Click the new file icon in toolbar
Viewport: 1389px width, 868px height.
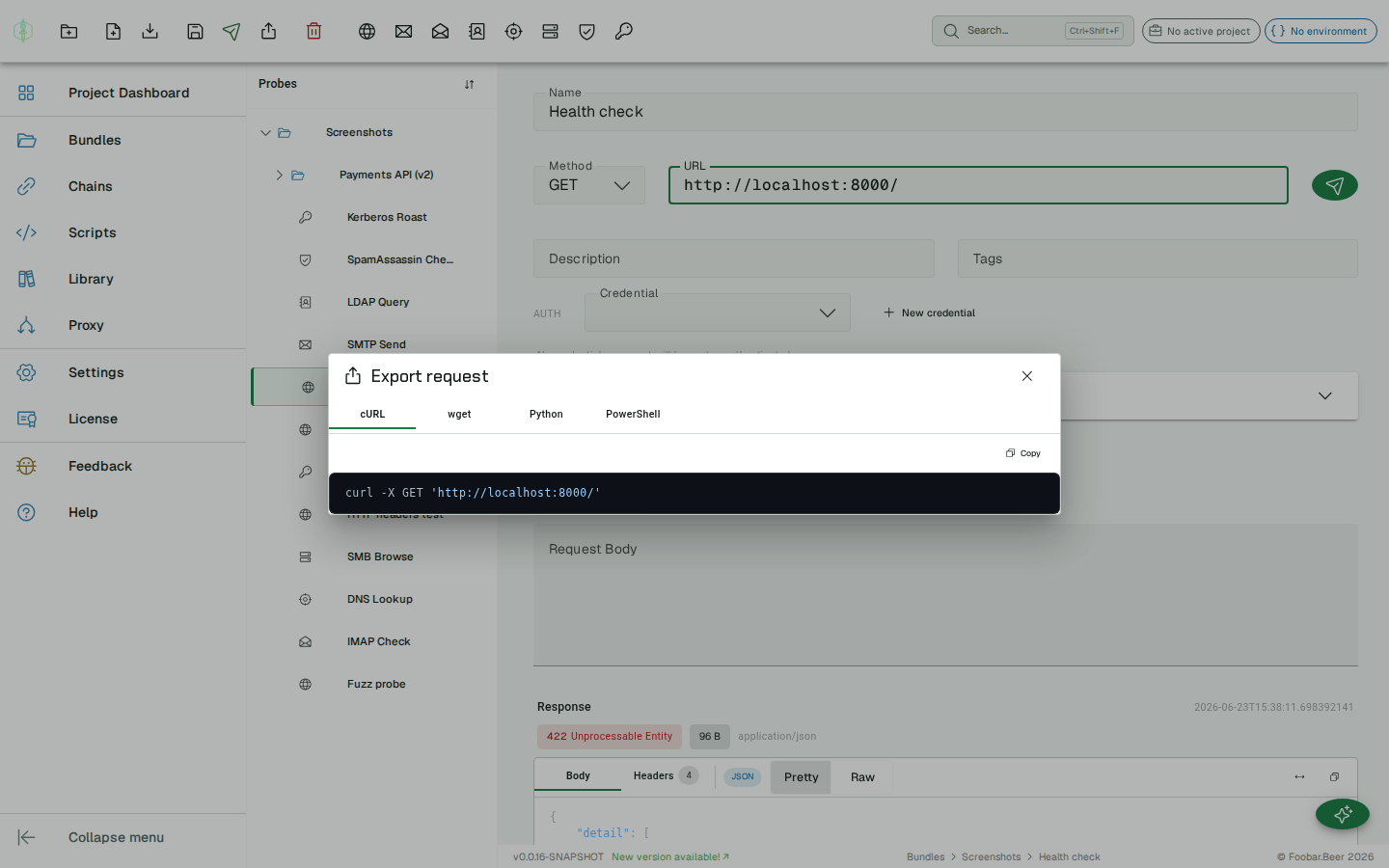(x=113, y=31)
